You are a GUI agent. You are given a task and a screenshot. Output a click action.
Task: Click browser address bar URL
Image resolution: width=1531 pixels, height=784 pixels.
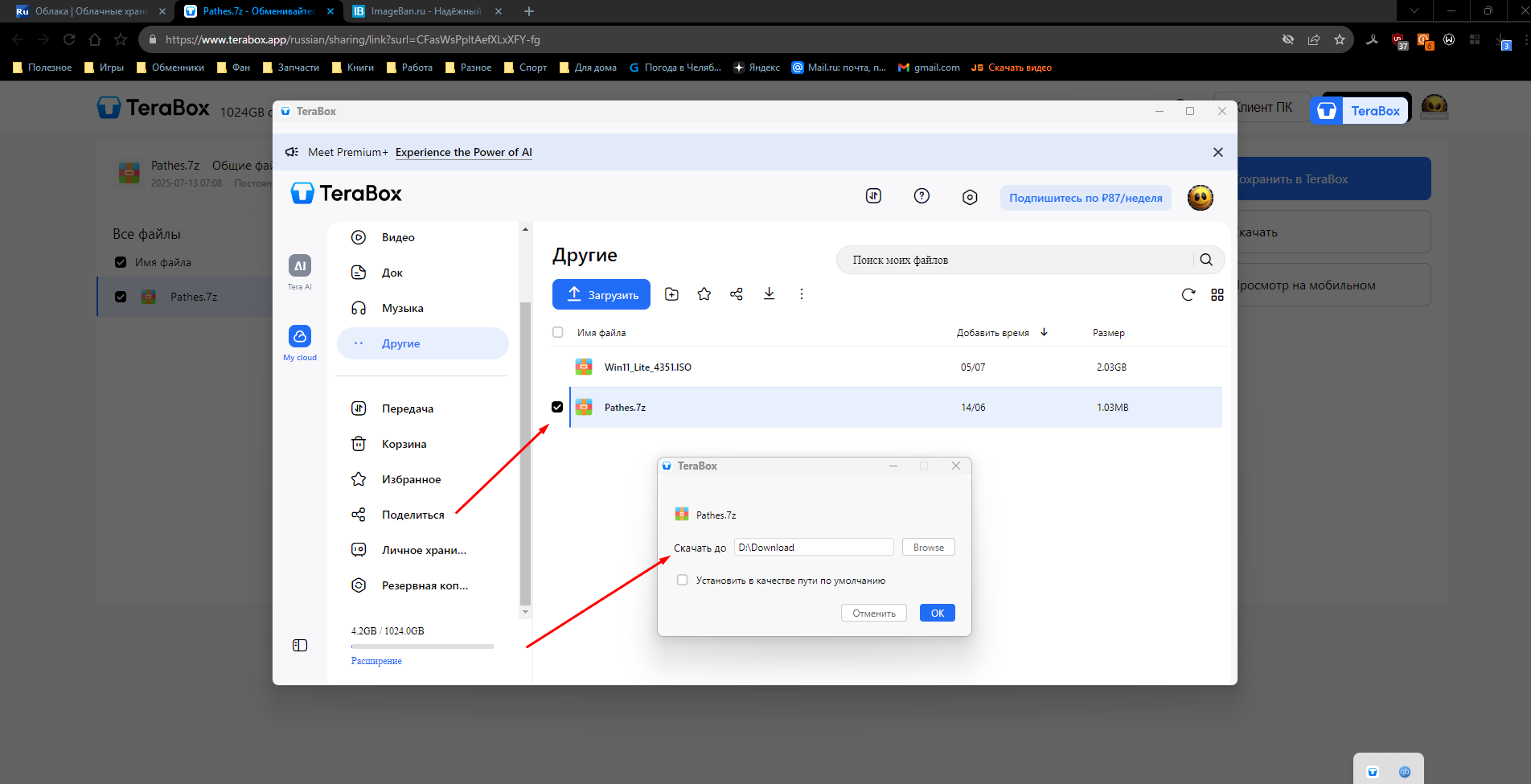[x=352, y=39]
